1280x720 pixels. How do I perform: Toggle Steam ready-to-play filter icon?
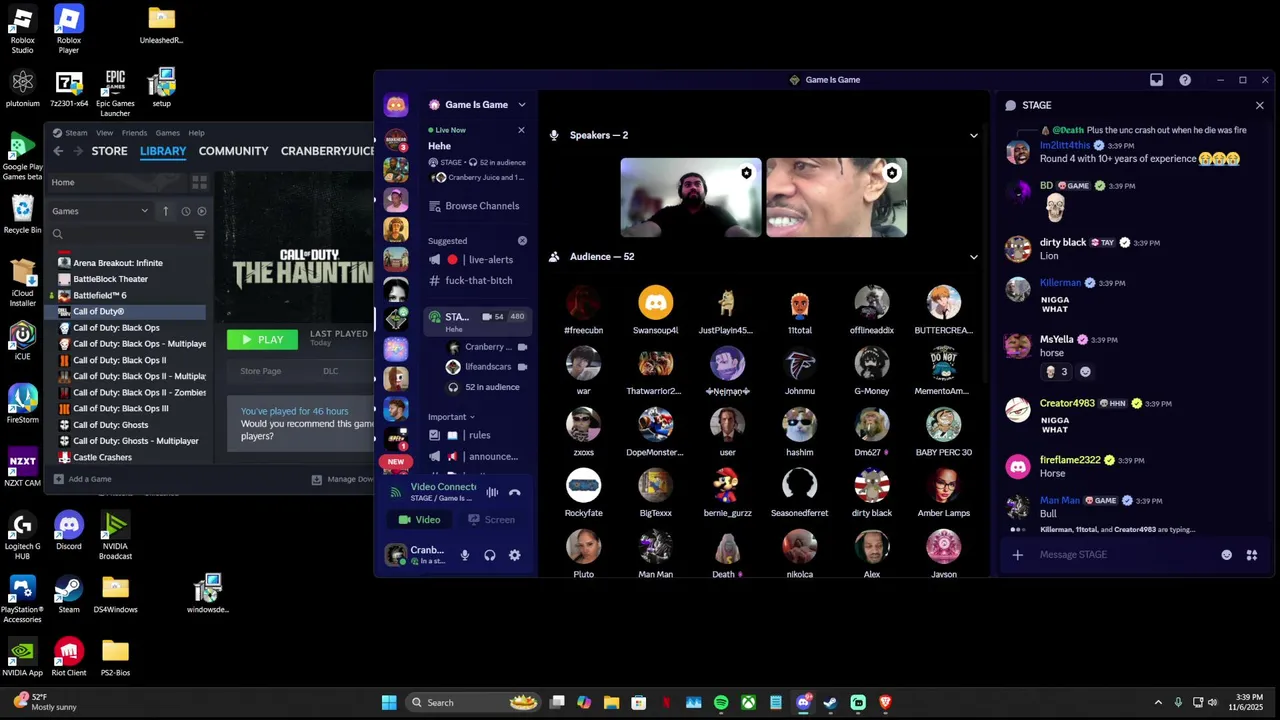point(202,211)
